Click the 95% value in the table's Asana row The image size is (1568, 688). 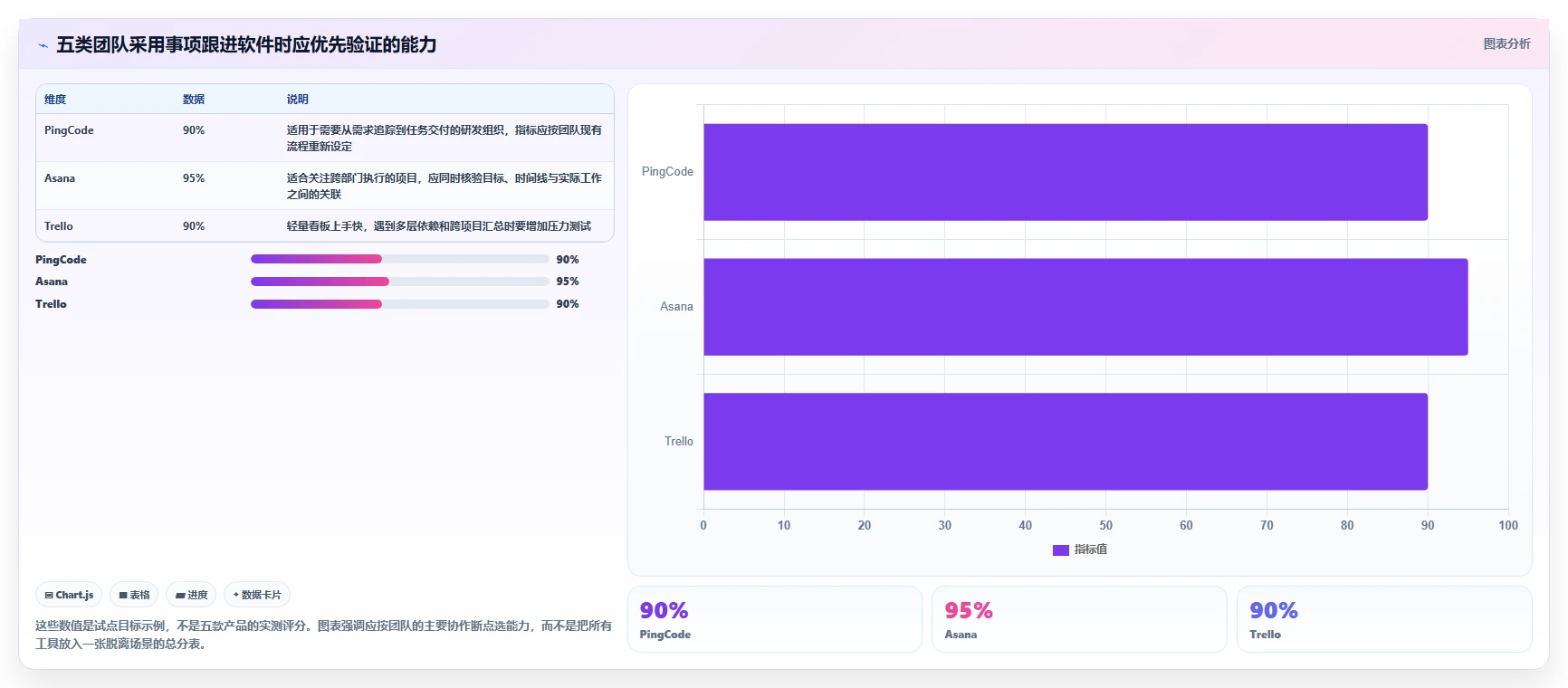pyautogui.click(x=194, y=178)
